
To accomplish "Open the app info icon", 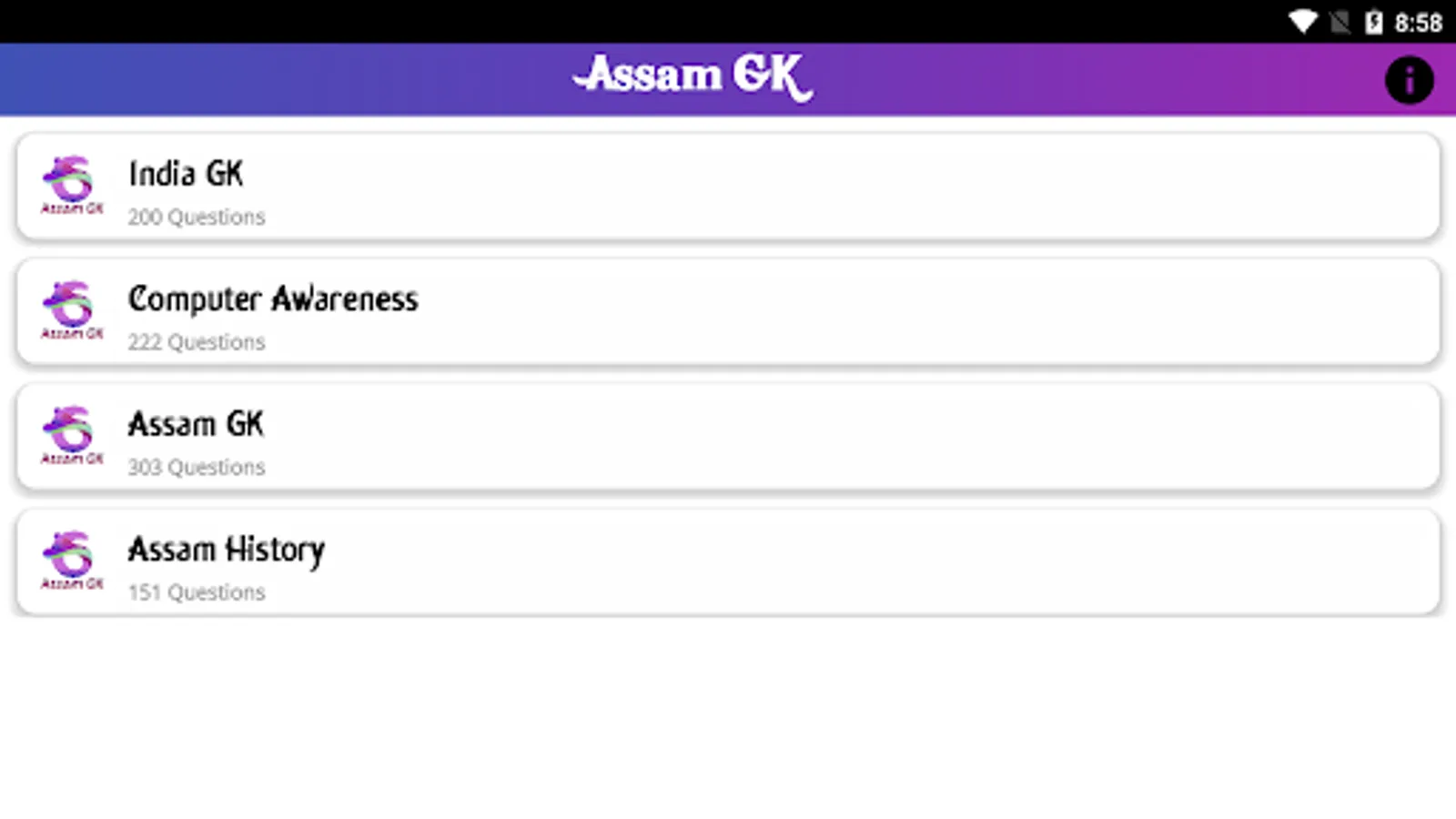I will 1409,80.
